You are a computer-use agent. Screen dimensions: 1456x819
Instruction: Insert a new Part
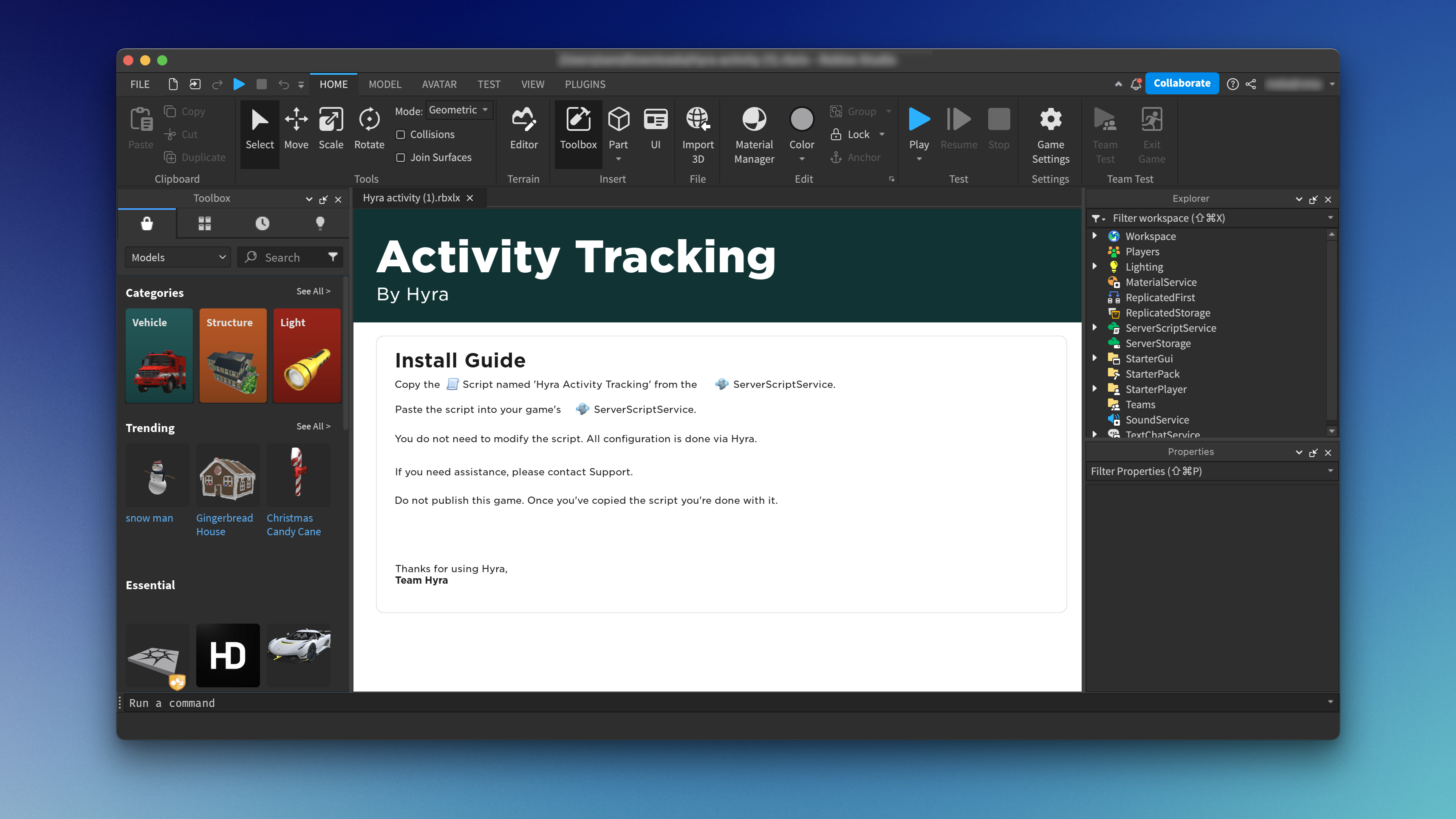tap(618, 125)
